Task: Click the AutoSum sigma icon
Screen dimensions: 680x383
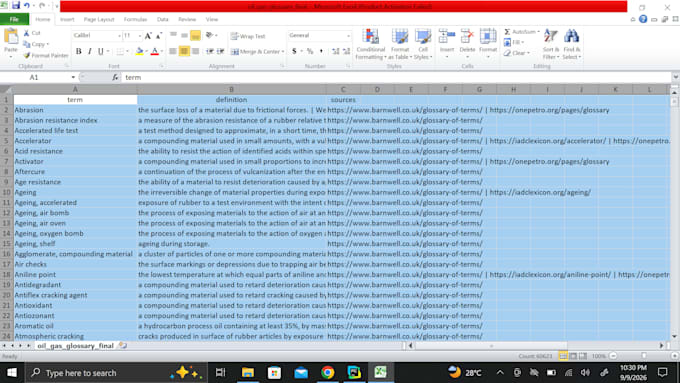Action: [x=507, y=32]
